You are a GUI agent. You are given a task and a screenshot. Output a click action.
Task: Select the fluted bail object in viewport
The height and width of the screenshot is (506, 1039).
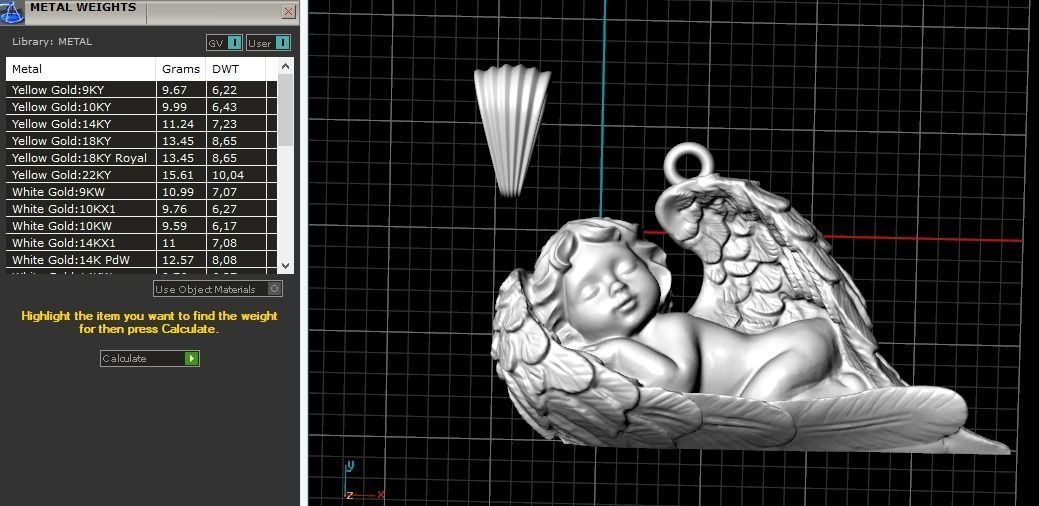(x=512, y=130)
